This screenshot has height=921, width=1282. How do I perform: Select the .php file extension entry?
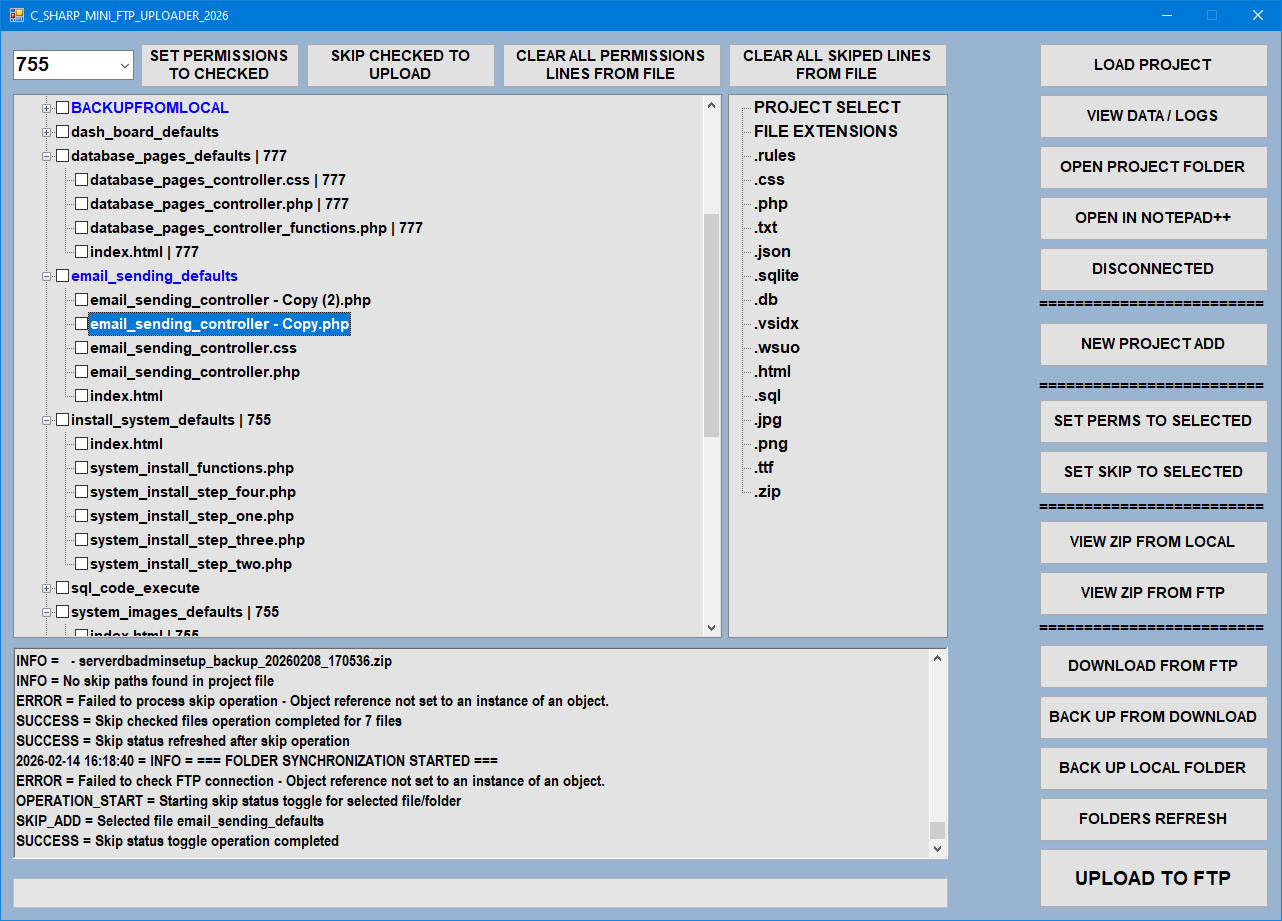(771, 204)
